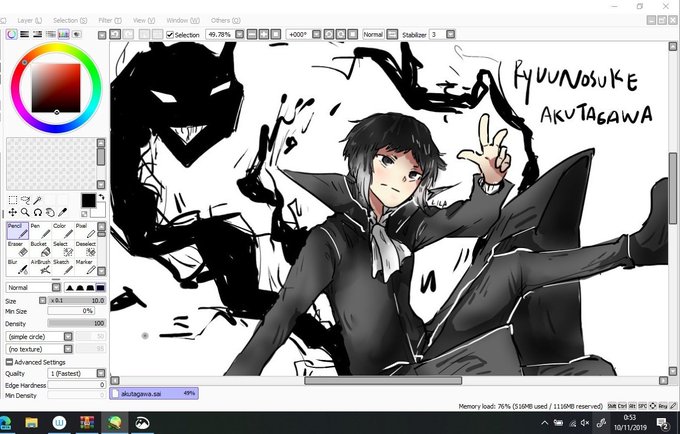Choose the Color brush tool
Screen dimensions: 680x434
[x=63, y=230]
